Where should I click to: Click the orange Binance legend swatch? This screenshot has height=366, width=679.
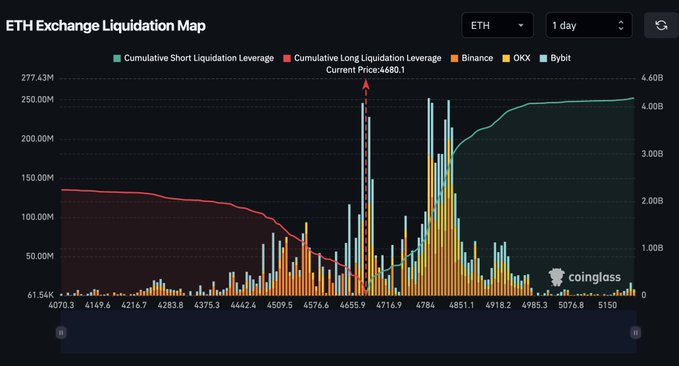coord(454,58)
